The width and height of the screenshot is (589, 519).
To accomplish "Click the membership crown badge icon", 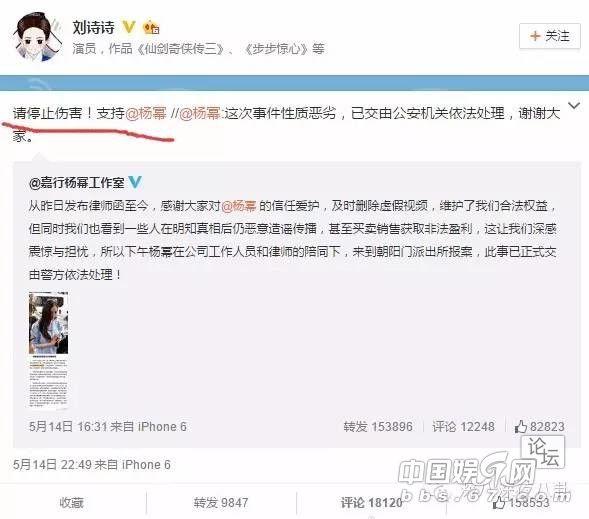I will point(151,27).
